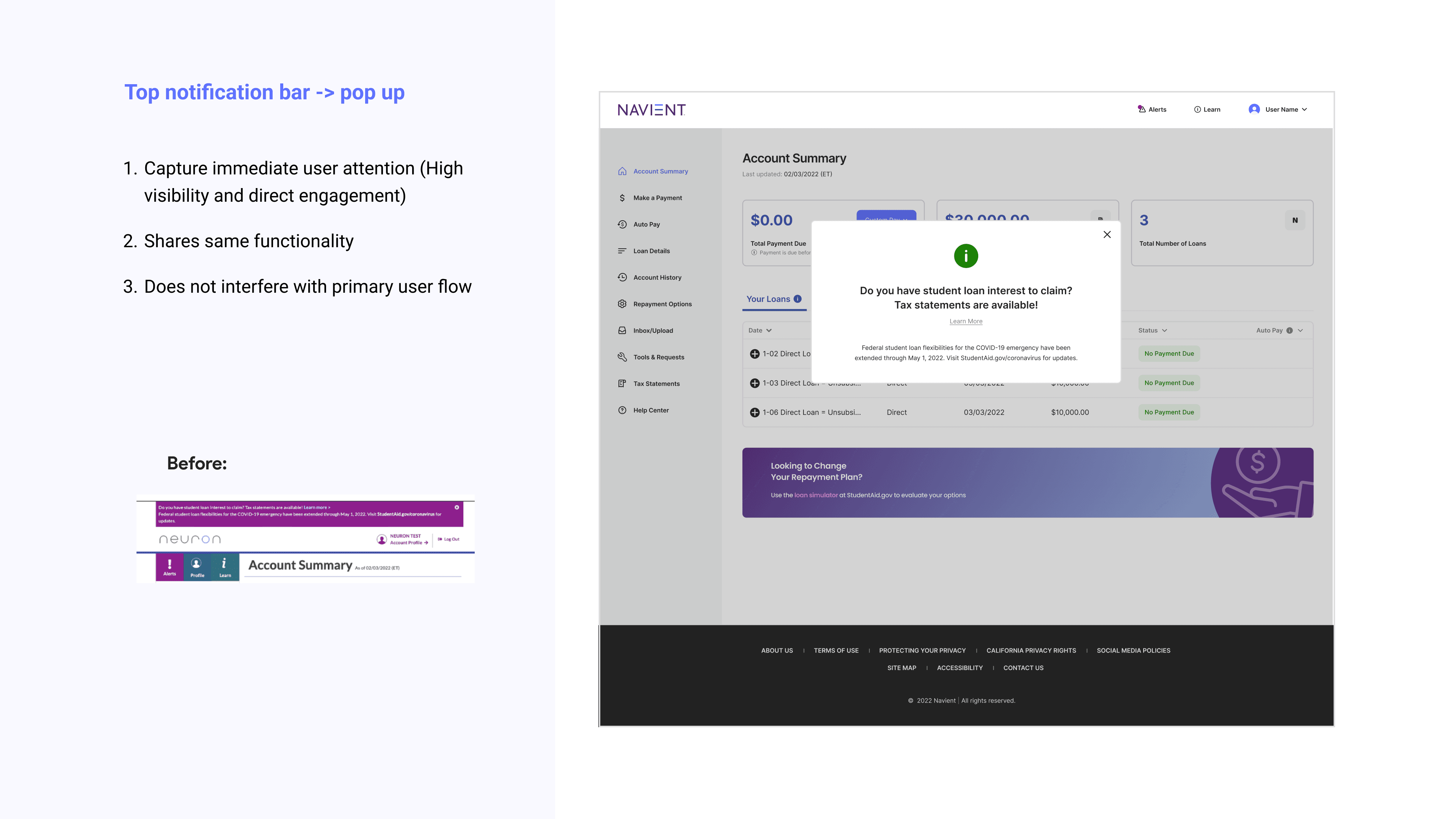1456x819 pixels.
Task: Click the "Top notification bar -> pop up" heading
Action: (265, 93)
